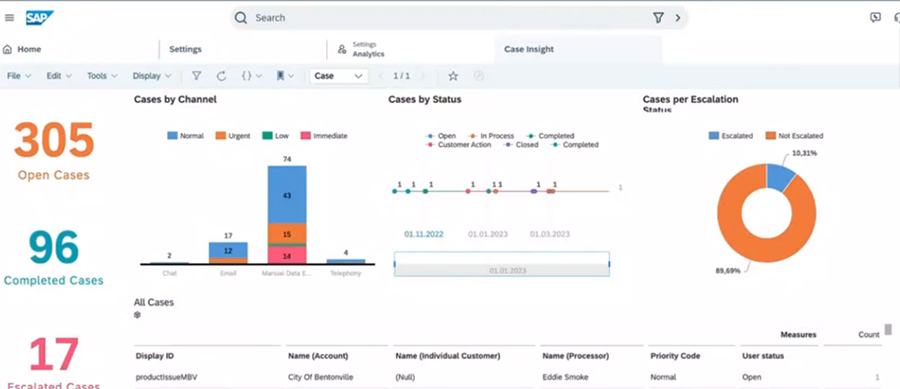Toggle the Not Escalated legend item
The image size is (900, 389).
pyautogui.click(x=794, y=136)
